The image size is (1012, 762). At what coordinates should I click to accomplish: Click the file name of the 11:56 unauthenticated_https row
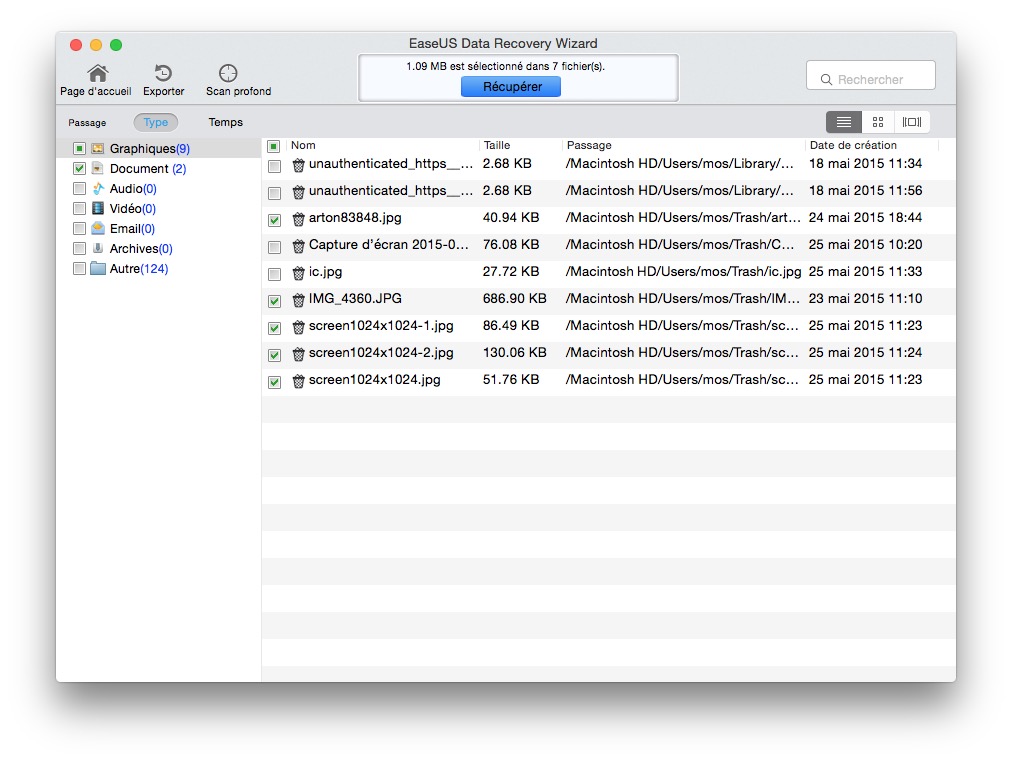click(x=390, y=190)
